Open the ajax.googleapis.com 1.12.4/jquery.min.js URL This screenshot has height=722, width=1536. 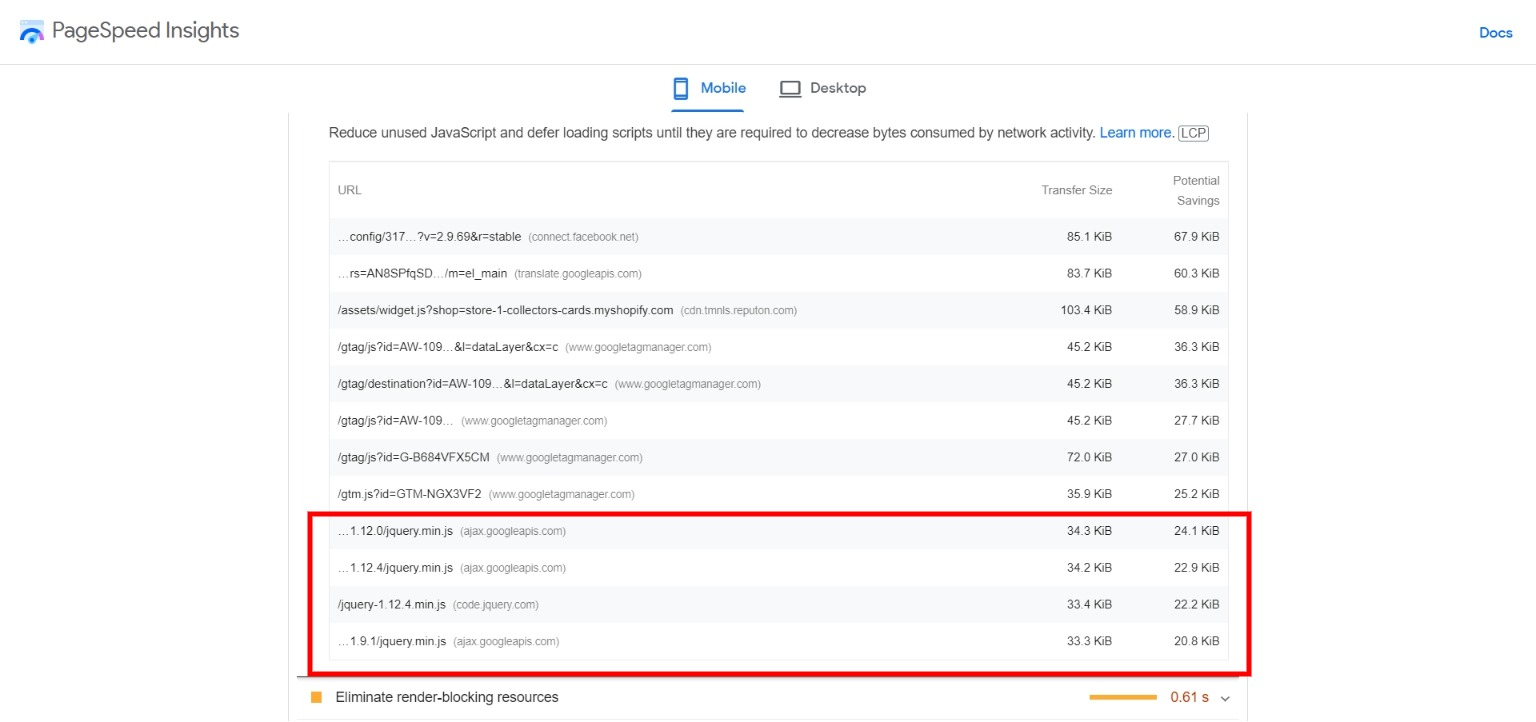[x=396, y=568]
